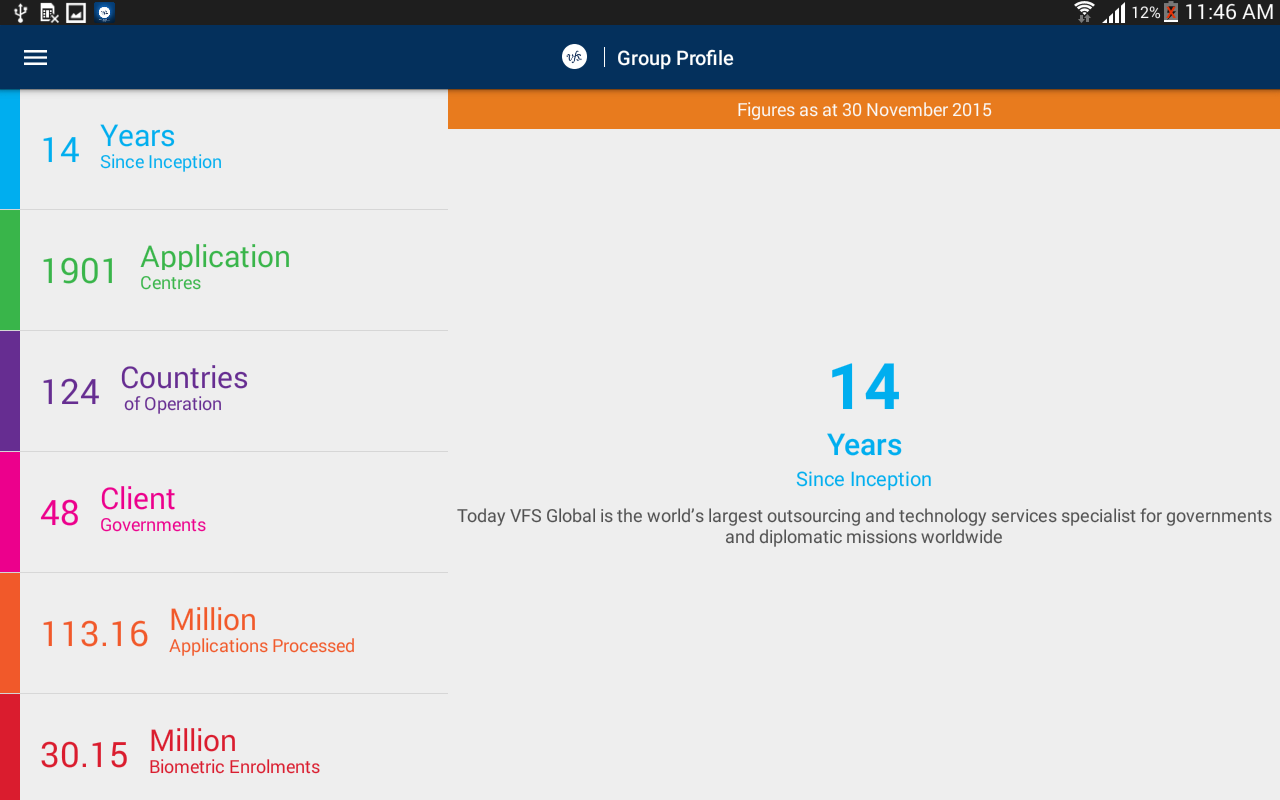This screenshot has height=800, width=1280.
Task: Tap the 12% battery percentage text
Action: [x=1145, y=13]
